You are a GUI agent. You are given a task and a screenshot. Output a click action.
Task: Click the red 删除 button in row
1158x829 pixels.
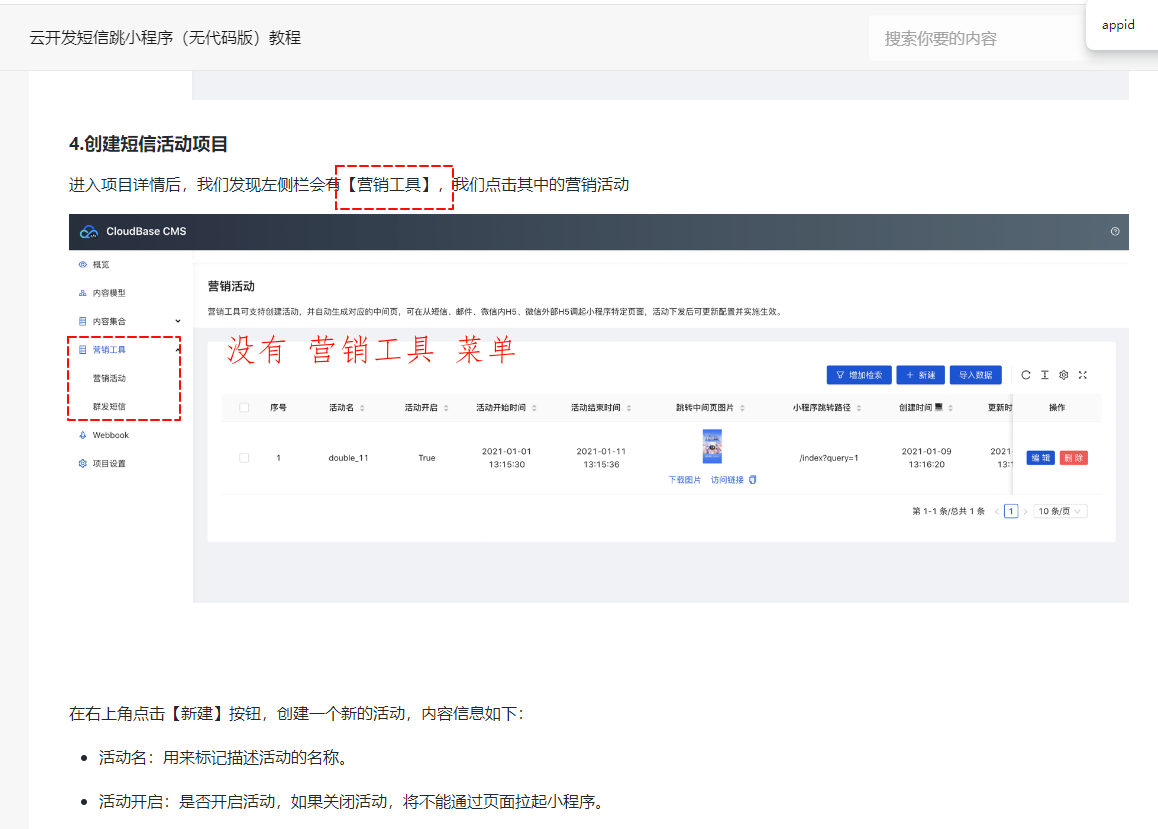pyautogui.click(x=1074, y=458)
